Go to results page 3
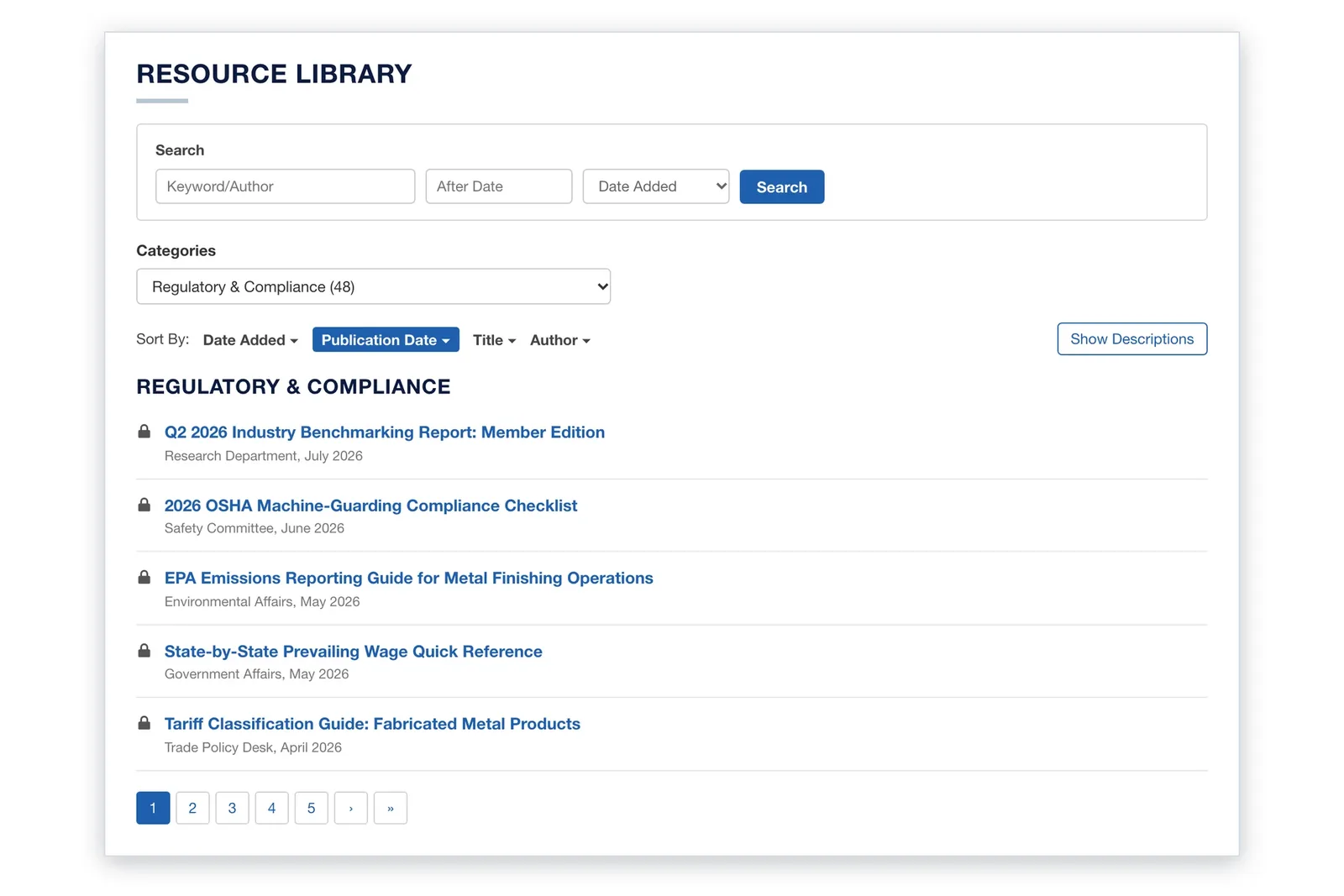The image size is (1344, 896). pos(232,808)
